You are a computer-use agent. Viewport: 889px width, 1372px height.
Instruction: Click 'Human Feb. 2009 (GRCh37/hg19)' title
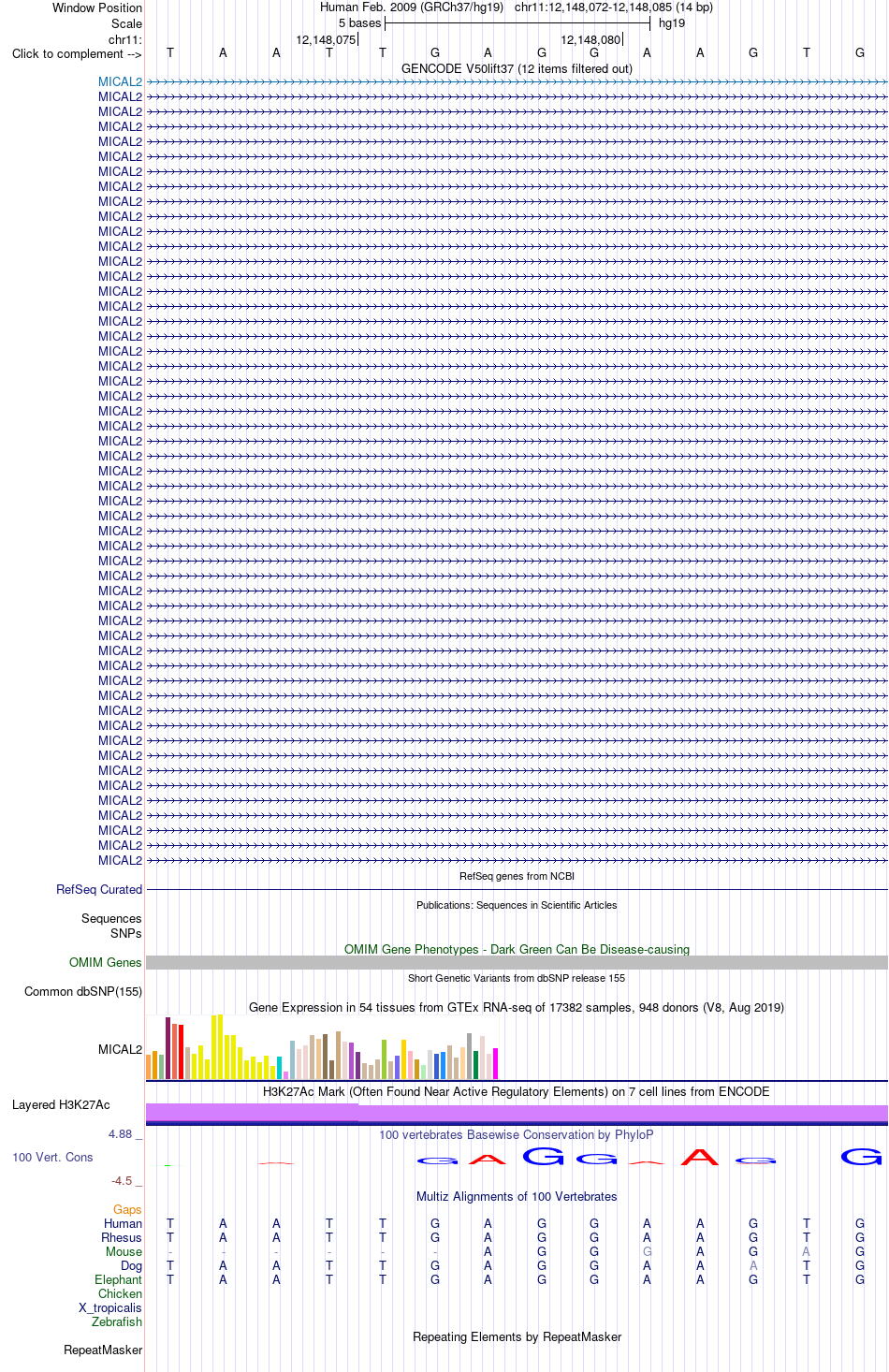click(x=412, y=7)
